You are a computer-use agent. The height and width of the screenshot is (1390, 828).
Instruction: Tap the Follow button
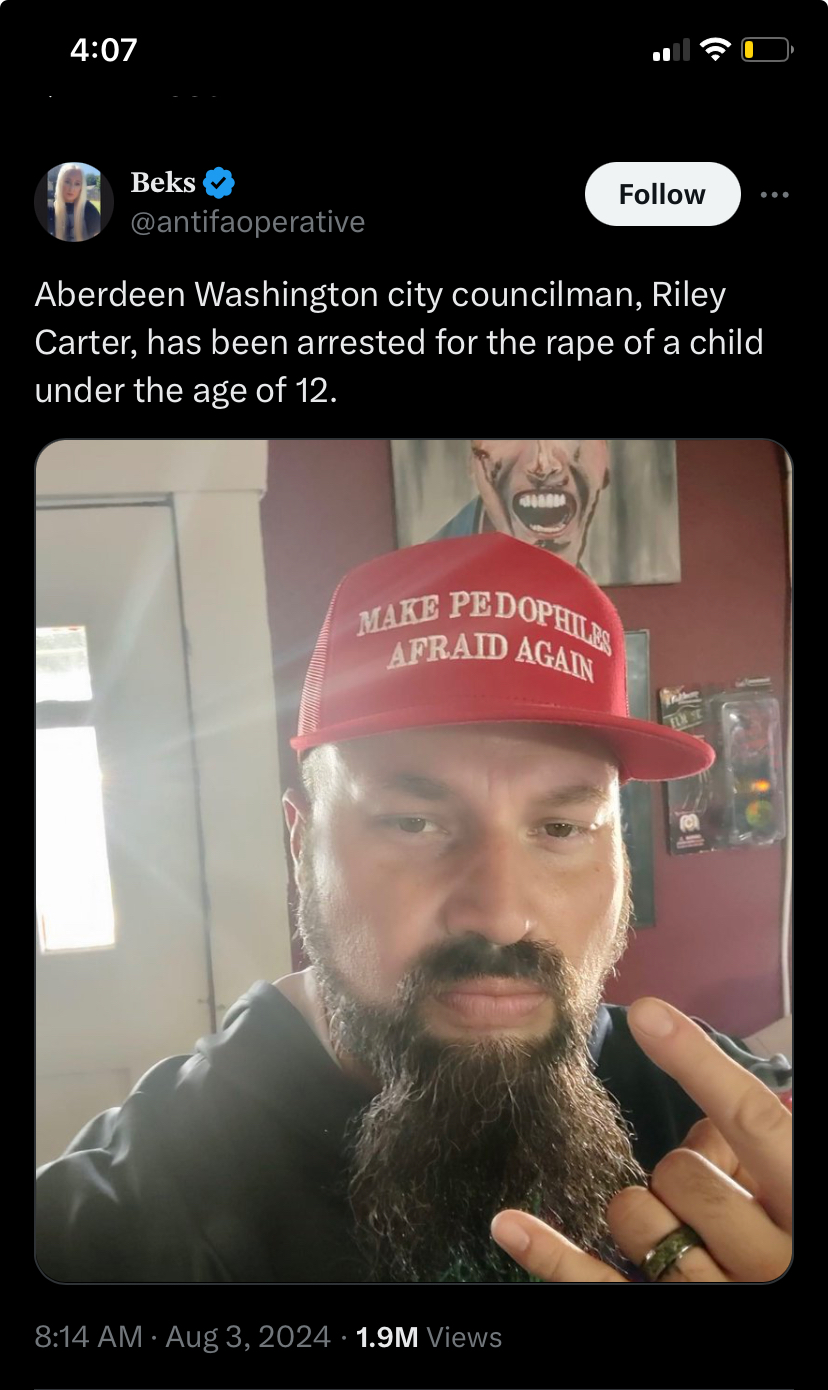662,194
